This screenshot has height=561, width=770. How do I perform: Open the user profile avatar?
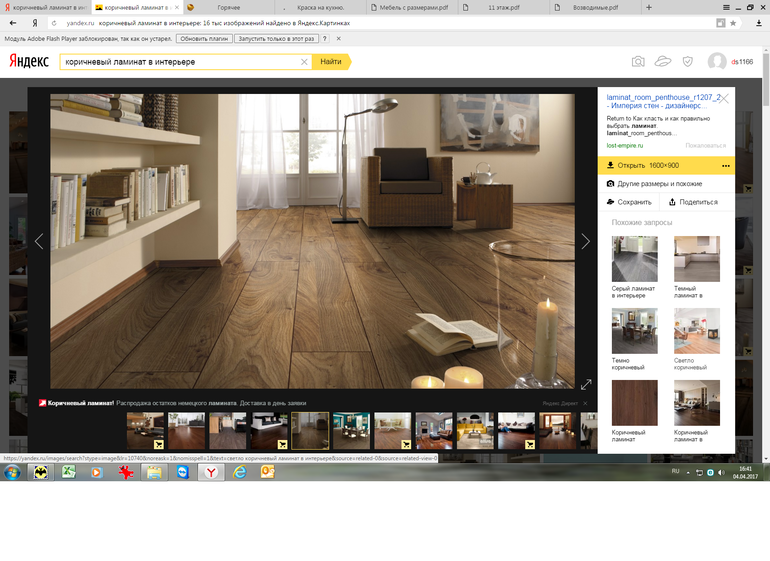717,62
